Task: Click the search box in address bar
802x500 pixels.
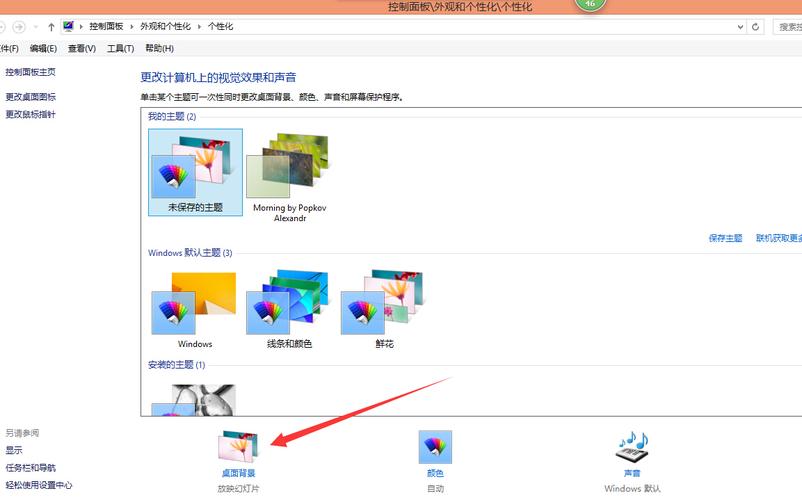Action: [x=787, y=27]
